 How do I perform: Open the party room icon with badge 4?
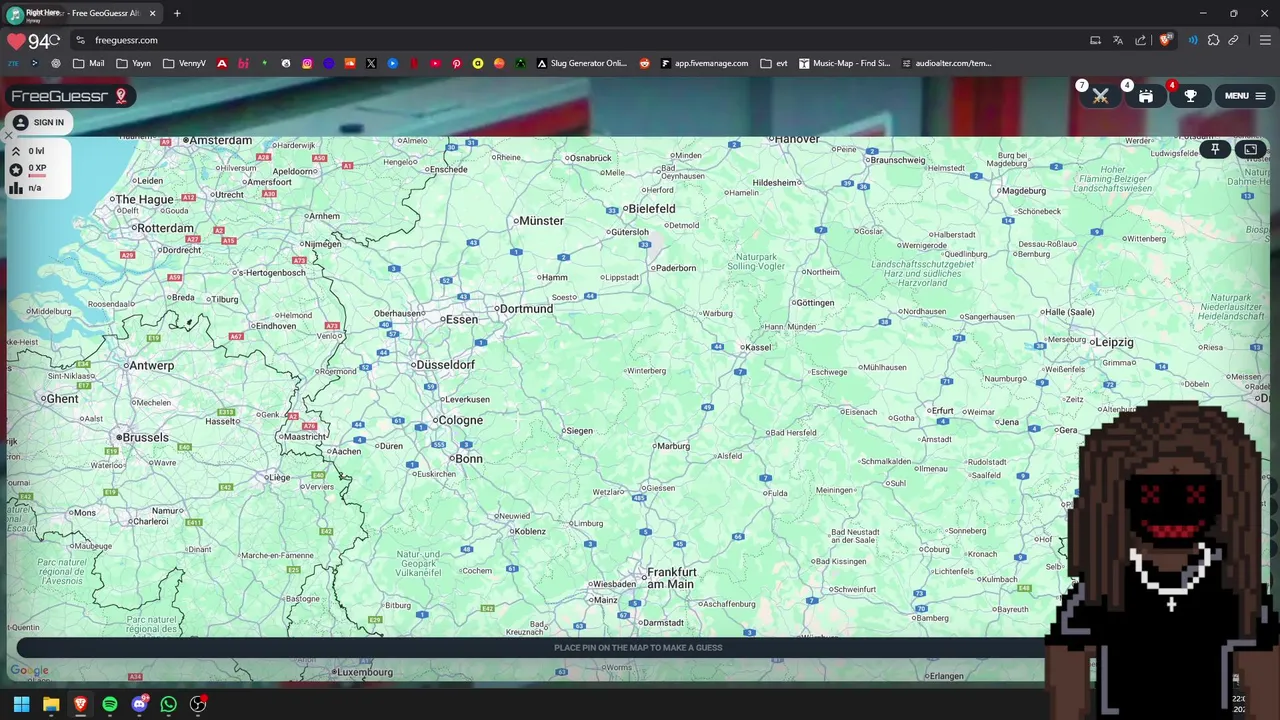pos(1146,96)
